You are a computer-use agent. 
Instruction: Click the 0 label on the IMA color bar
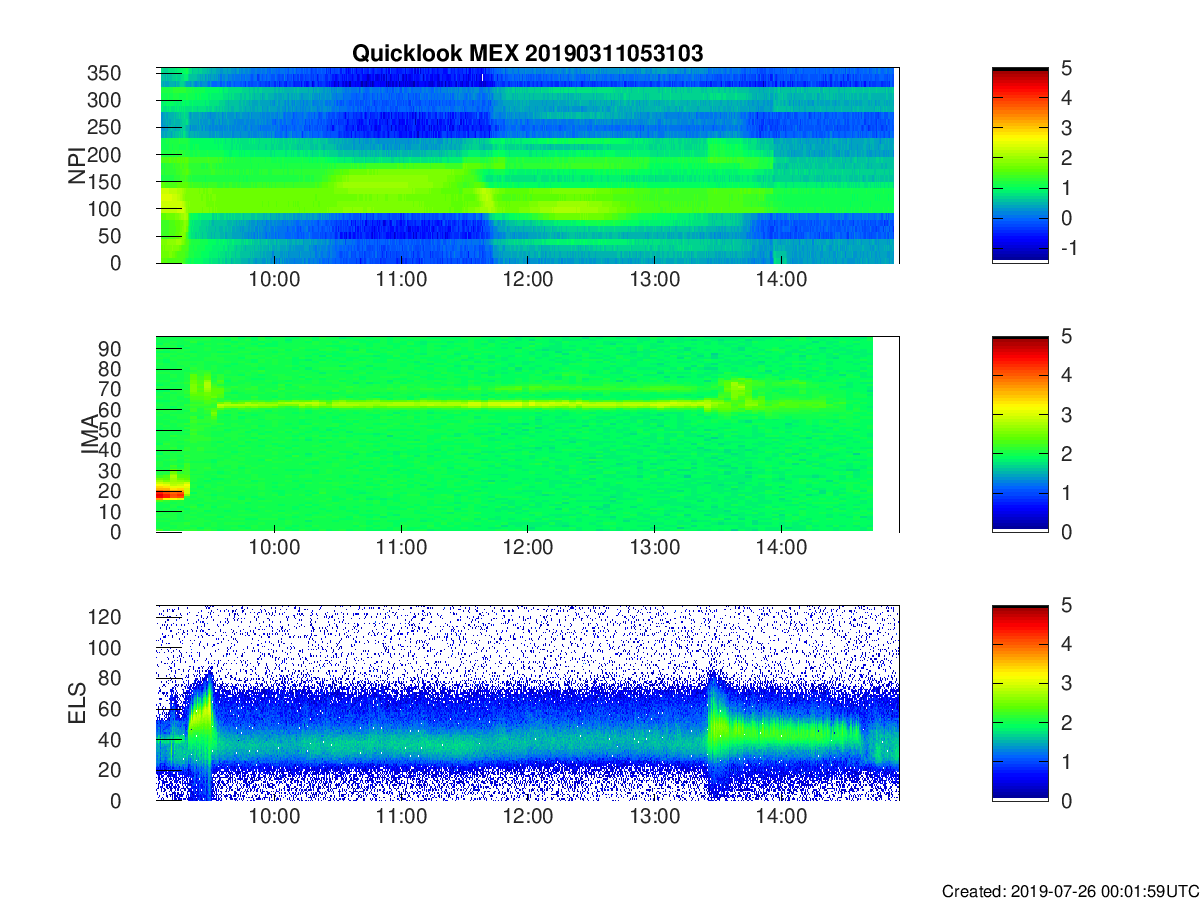click(1066, 531)
